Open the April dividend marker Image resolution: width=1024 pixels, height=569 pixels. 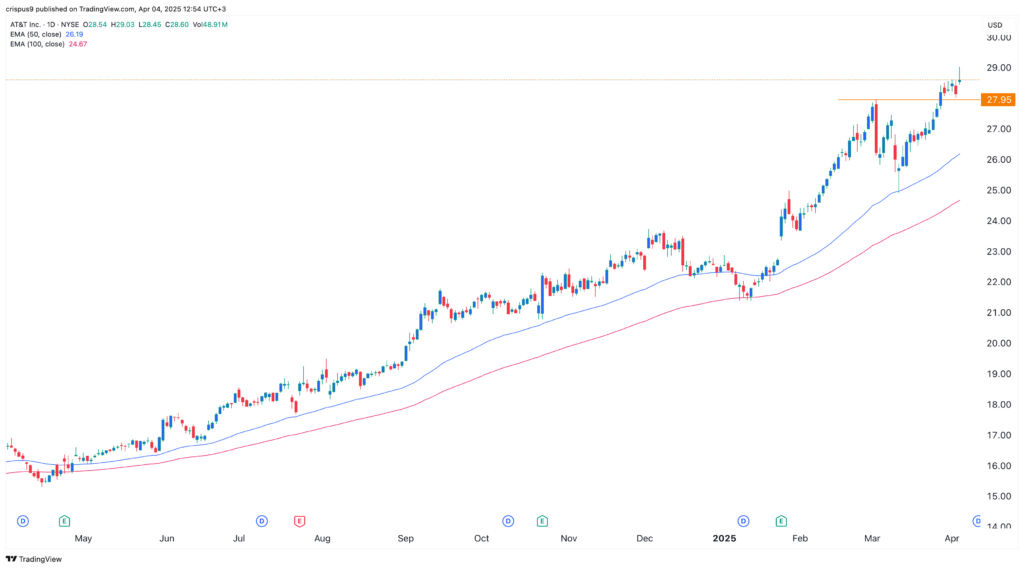(x=978, y=521)
